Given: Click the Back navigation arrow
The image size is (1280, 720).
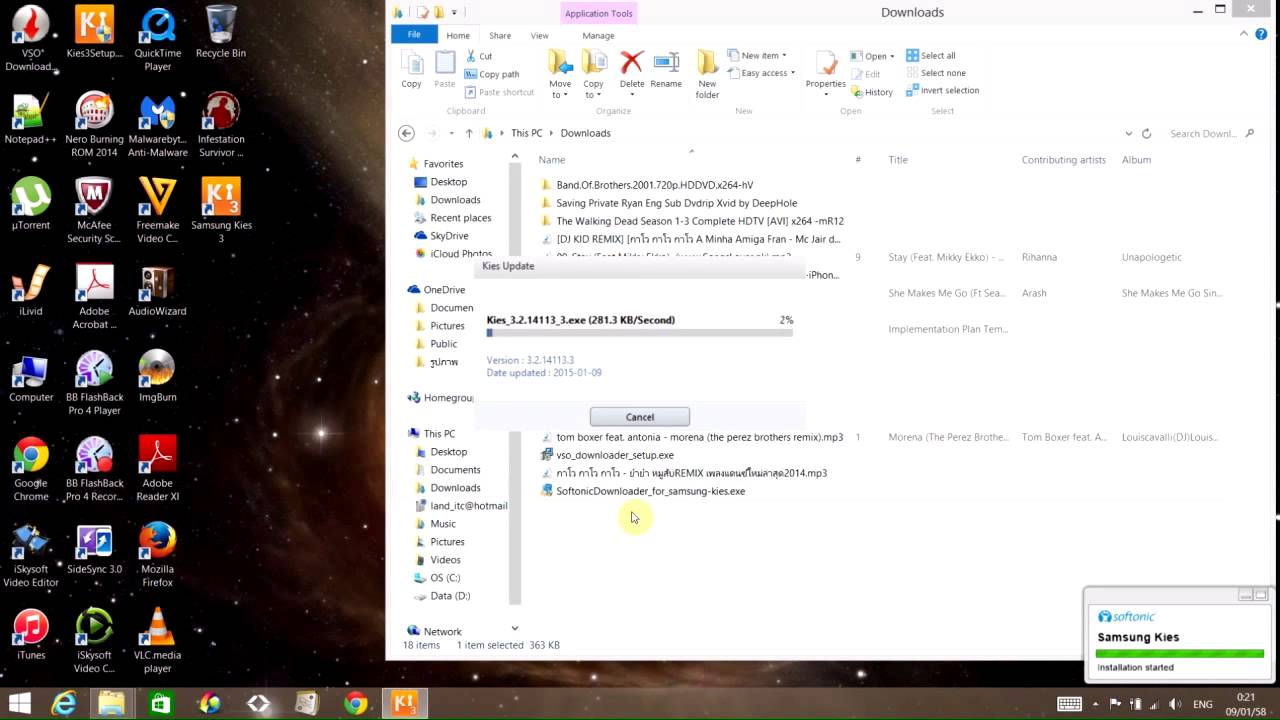Looking at the screenshot, I should (x=406, y=133).
